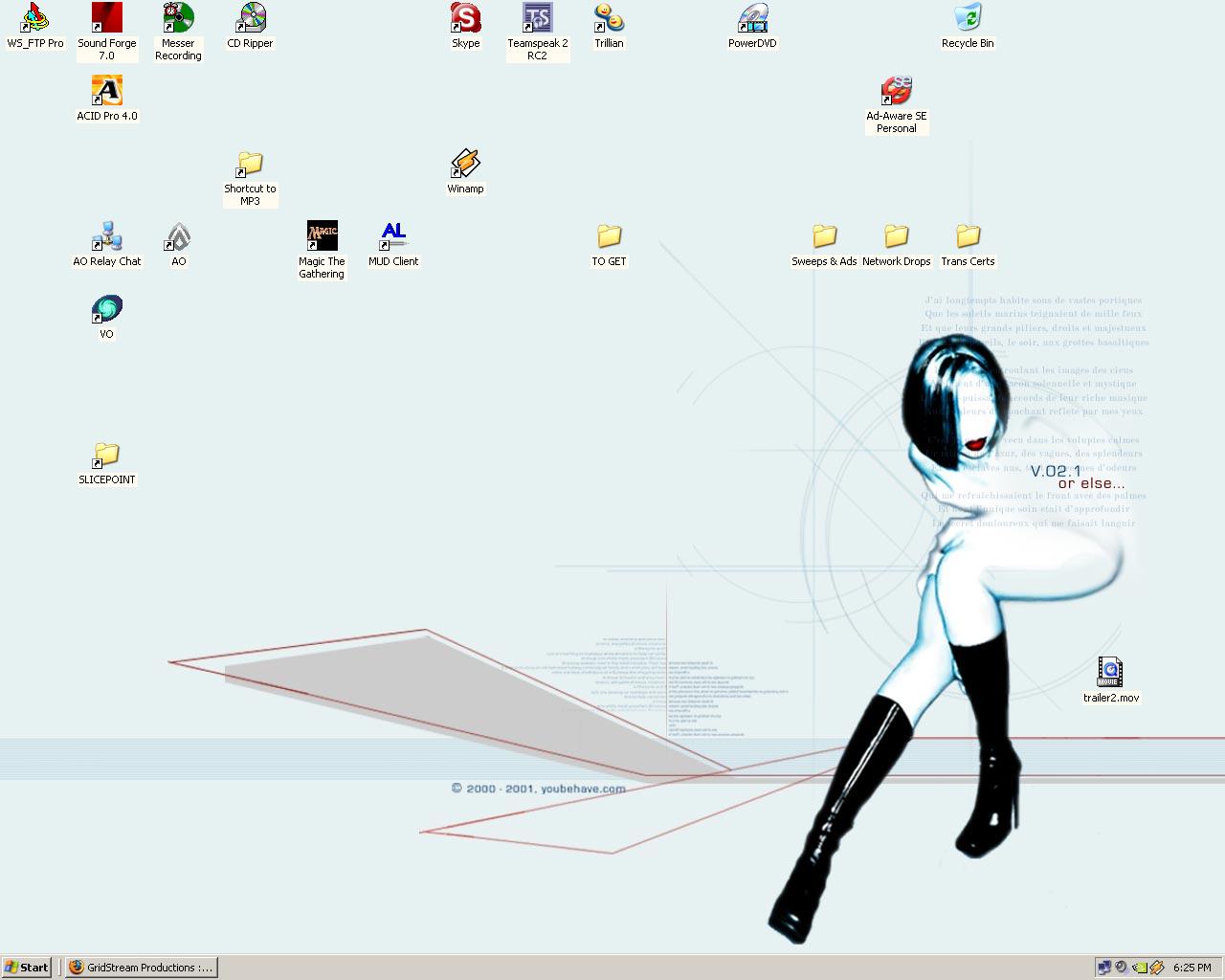
Task: Click the Trillian messenger icon
Action: (609, 18)
